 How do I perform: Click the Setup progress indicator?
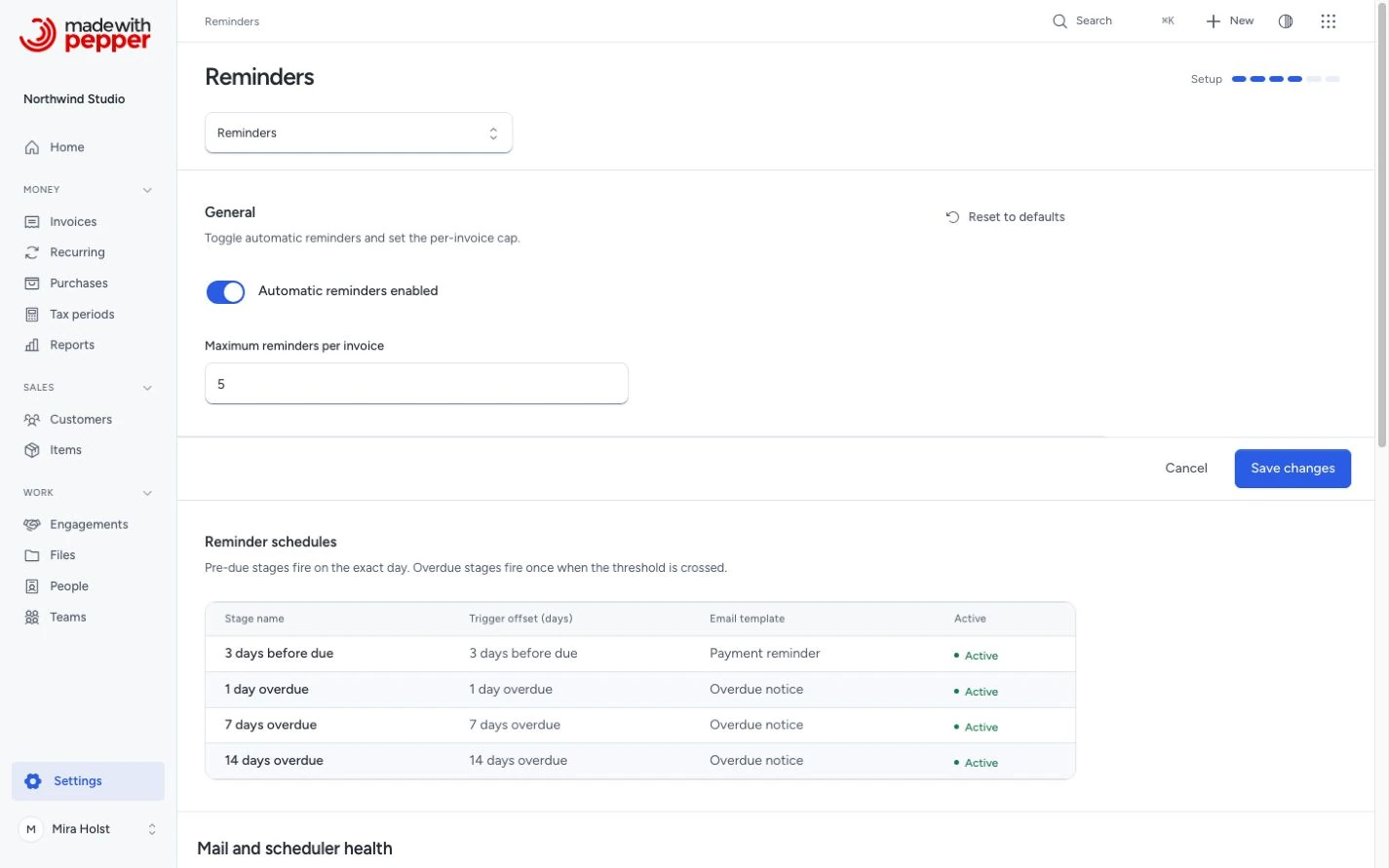1265,79
